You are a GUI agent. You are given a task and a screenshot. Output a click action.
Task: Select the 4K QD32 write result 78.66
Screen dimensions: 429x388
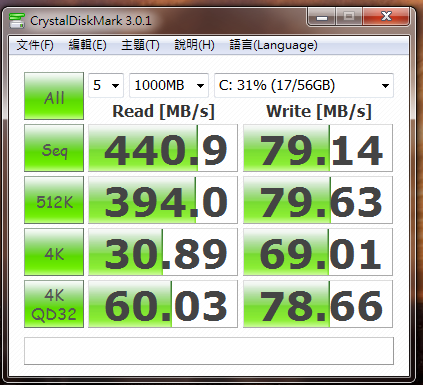[x=318, y=304]
